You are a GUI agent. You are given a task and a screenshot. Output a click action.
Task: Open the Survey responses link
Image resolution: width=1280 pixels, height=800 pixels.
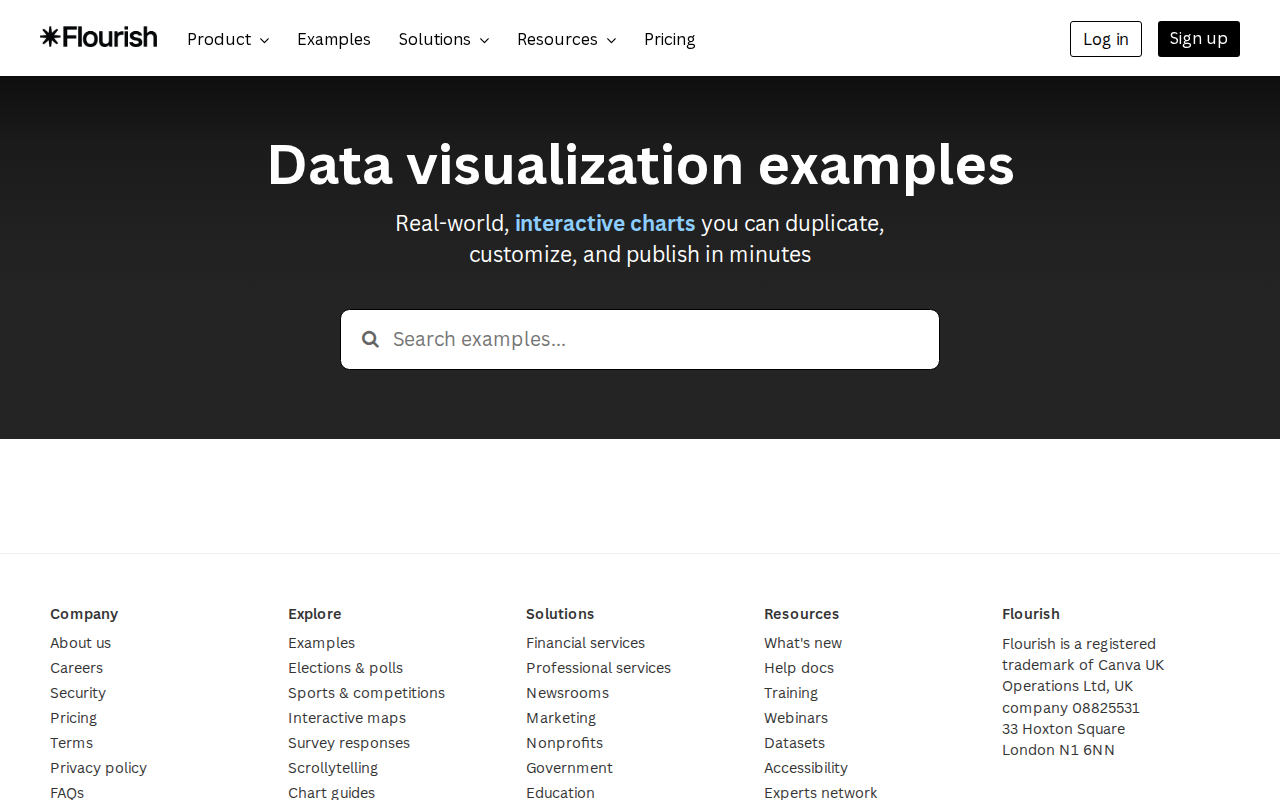click(349, 743)
